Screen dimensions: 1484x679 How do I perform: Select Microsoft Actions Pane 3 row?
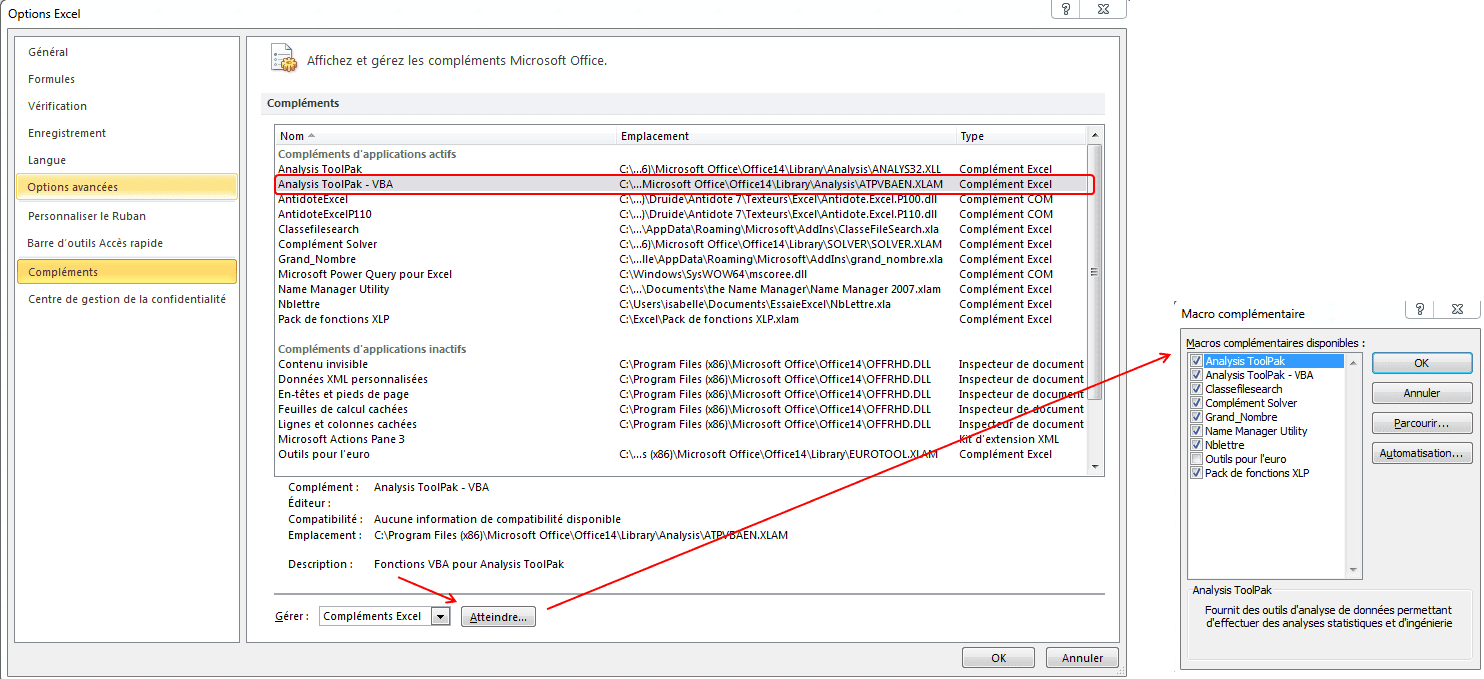coord(681,439)
